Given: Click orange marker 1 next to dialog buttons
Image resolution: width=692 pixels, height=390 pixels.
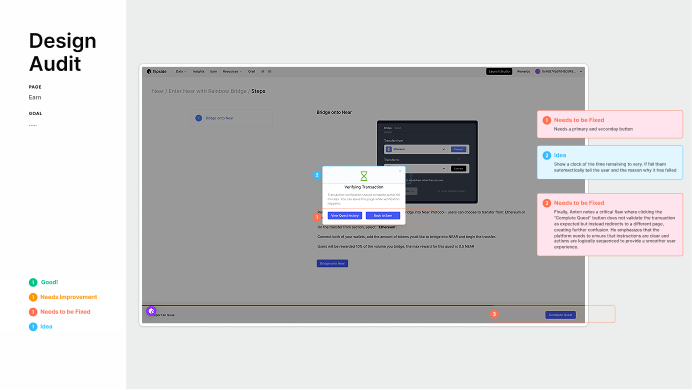Looking at the screenshot, I should [317, 217].
